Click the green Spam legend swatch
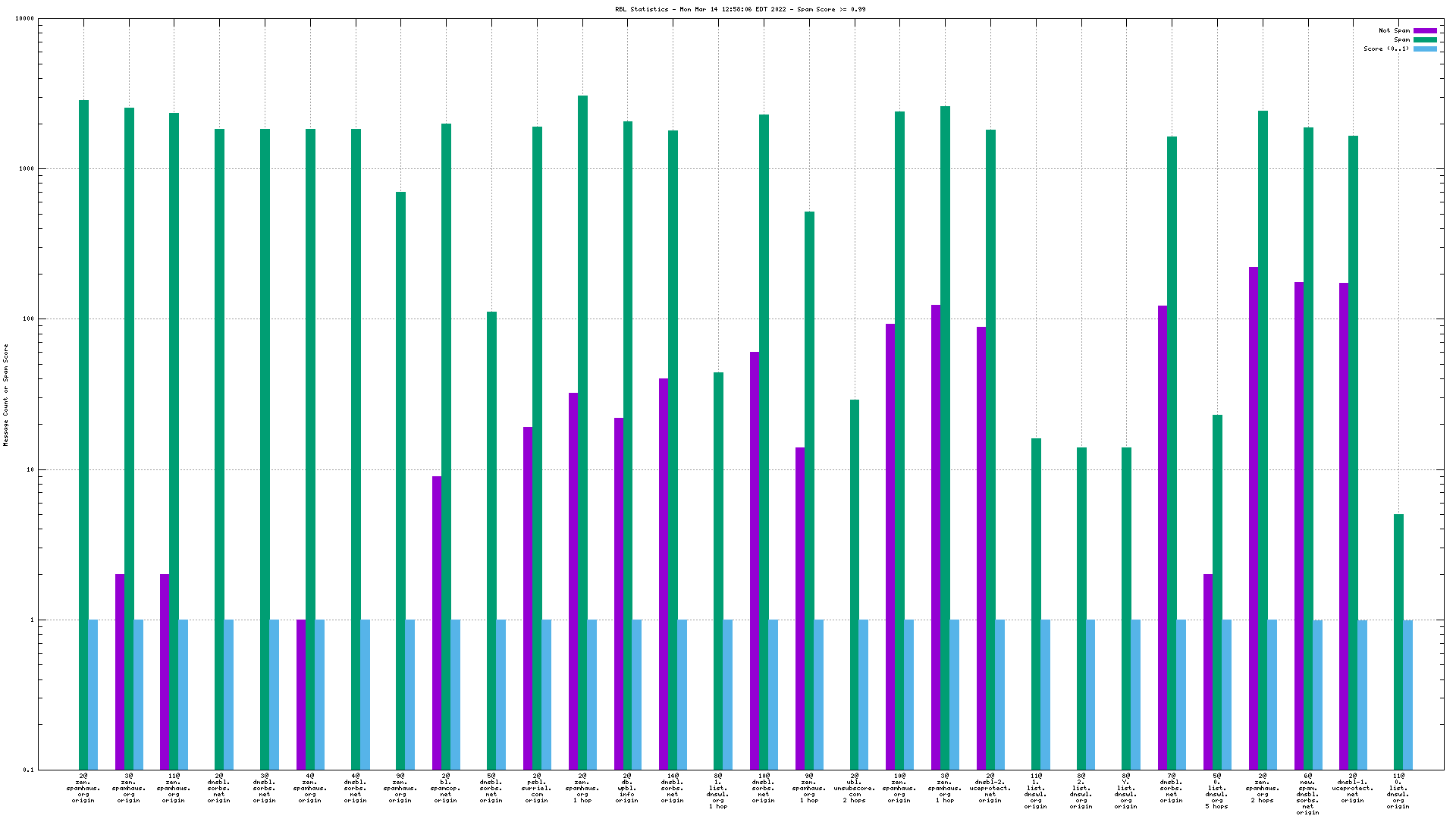Screen dimensions: 1456x819 (x=1425, y=40)
